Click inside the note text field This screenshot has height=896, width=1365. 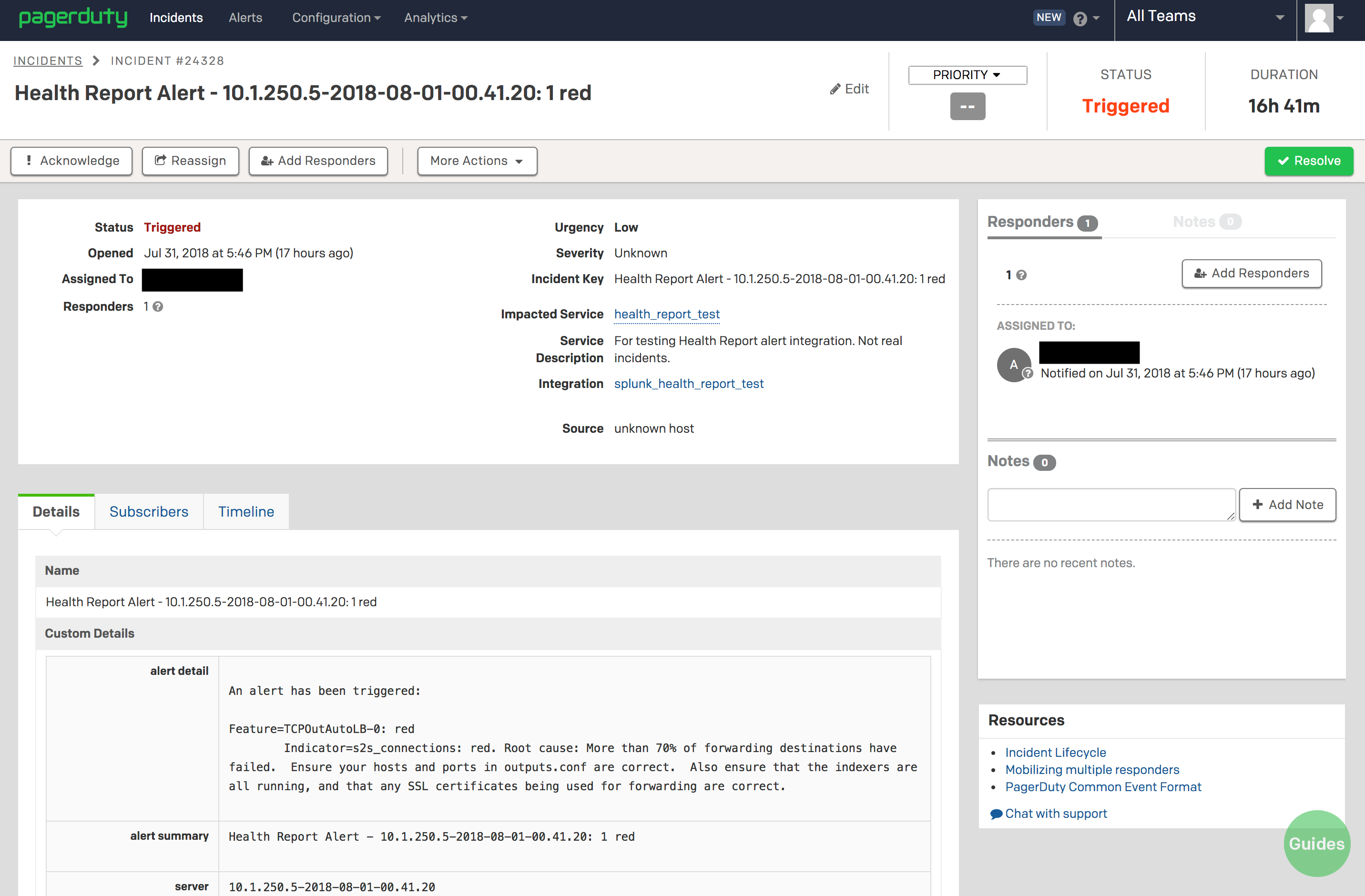(1111, 504)
